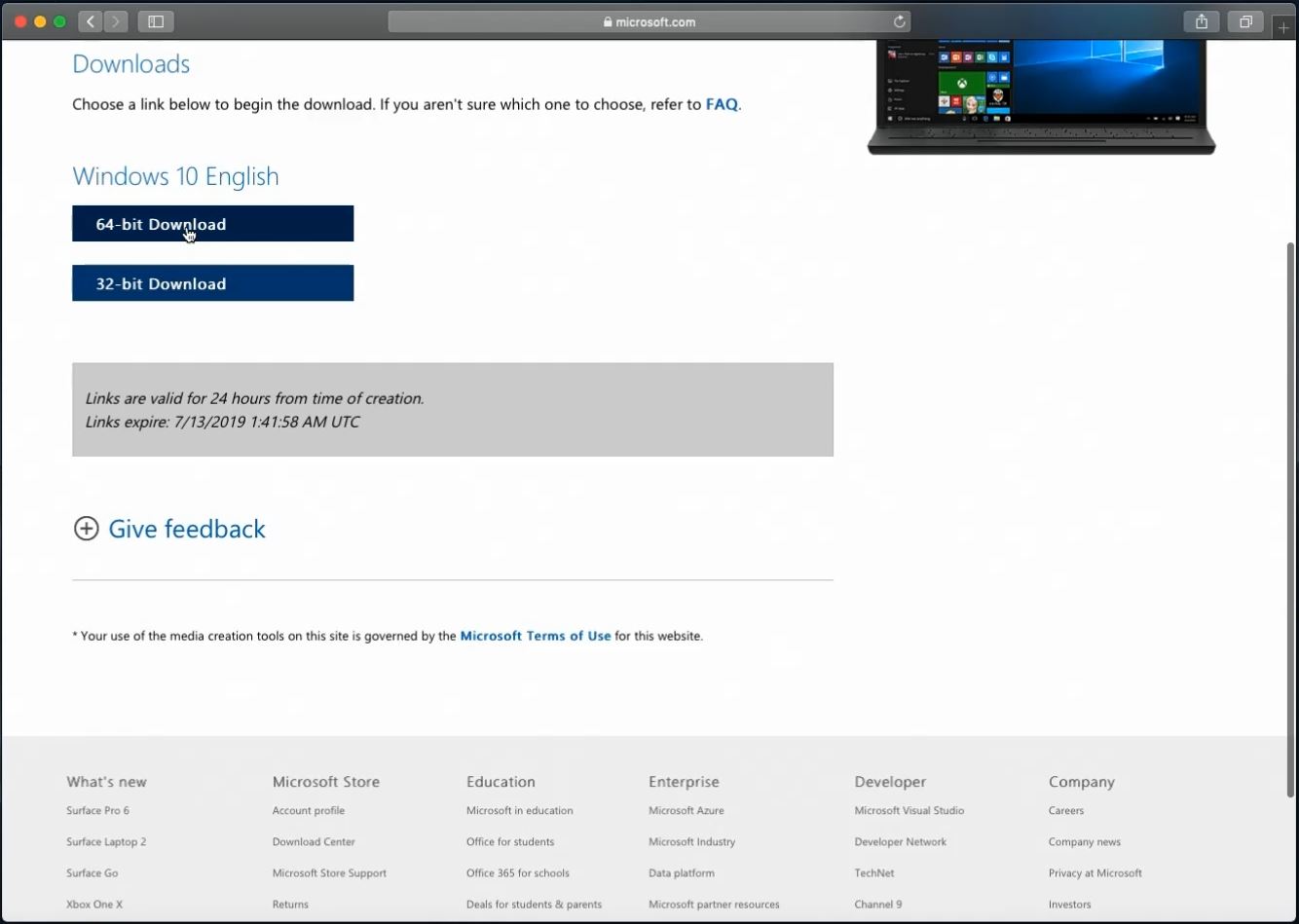Click the Company footer heading
This screenshot has width=1299, height=924.
click(x=1082, y=782)
